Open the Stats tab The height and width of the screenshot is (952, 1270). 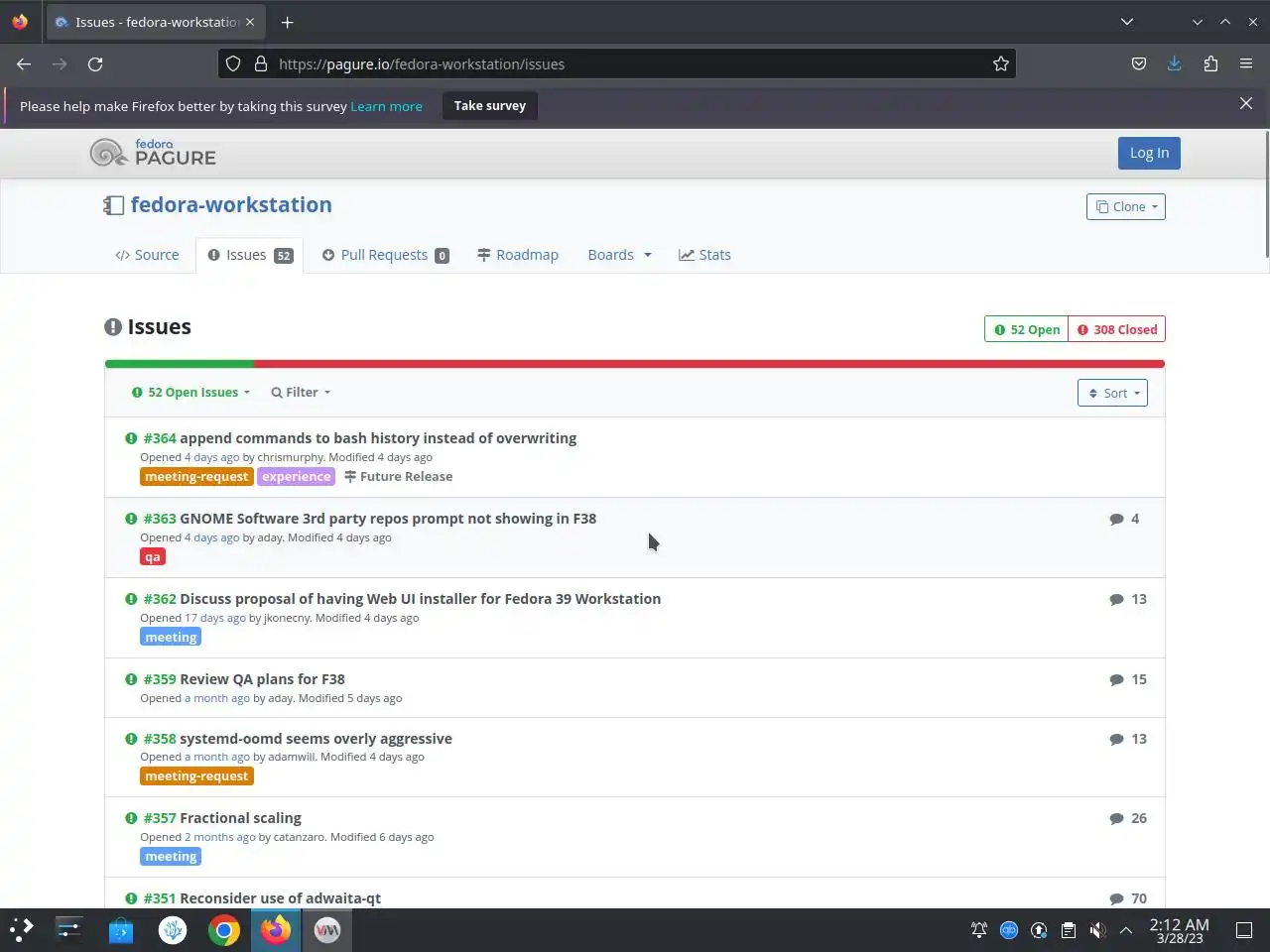704,255
